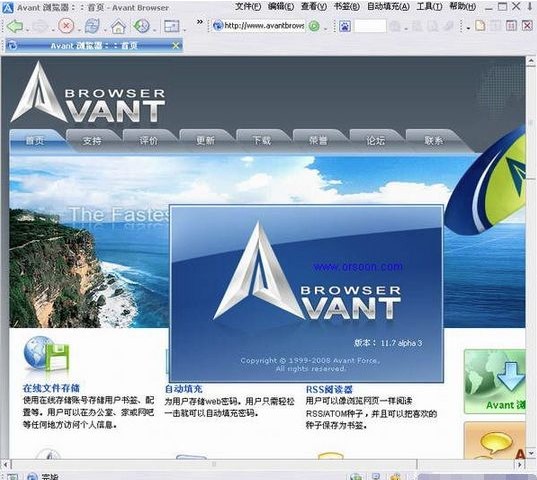537x480 pixels.
Task: Expand the layout button dropdown arrow
Action: pos(185,30)
